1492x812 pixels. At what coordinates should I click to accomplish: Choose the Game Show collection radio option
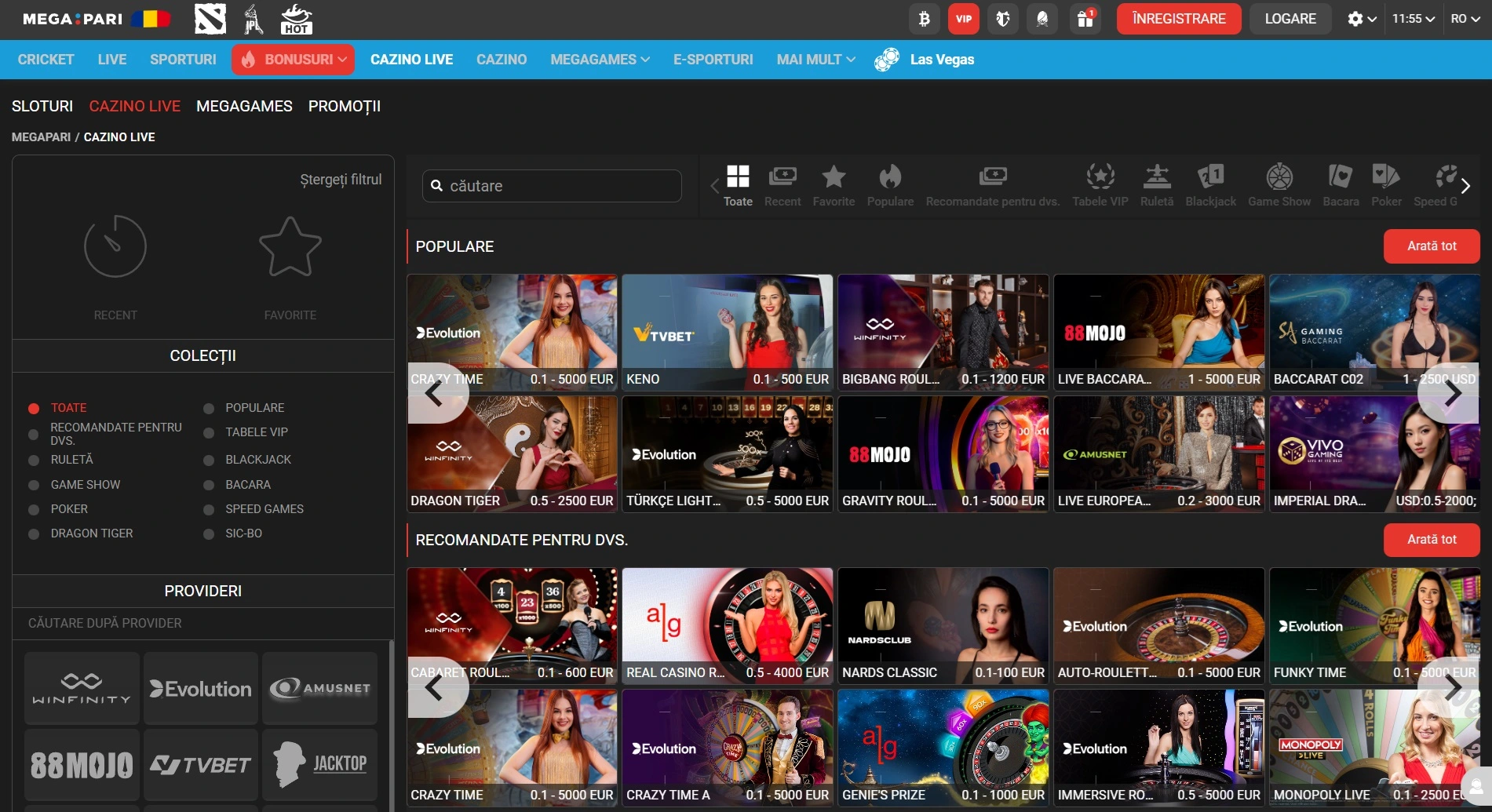34,486
